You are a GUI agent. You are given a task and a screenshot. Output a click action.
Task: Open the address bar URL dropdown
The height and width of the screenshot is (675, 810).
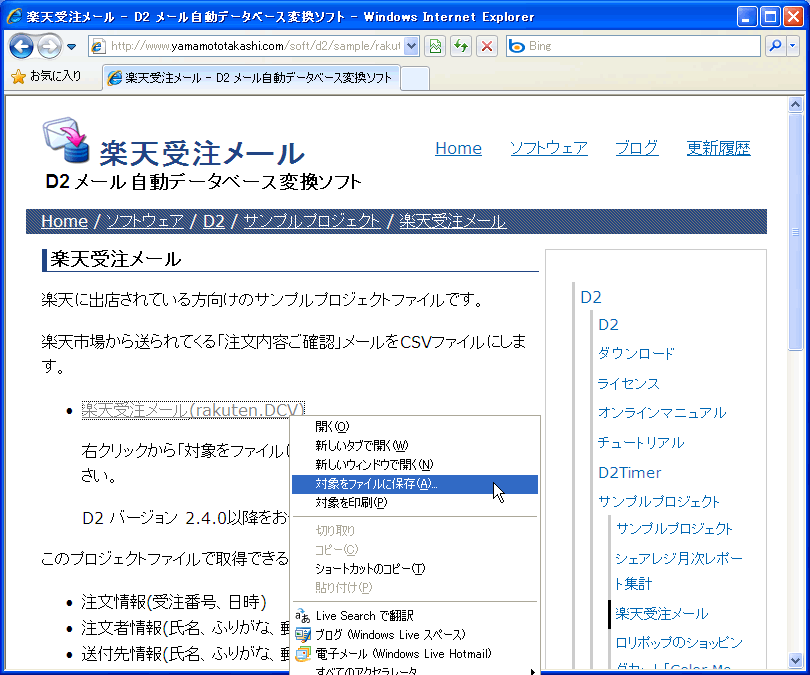pos(412,46)
